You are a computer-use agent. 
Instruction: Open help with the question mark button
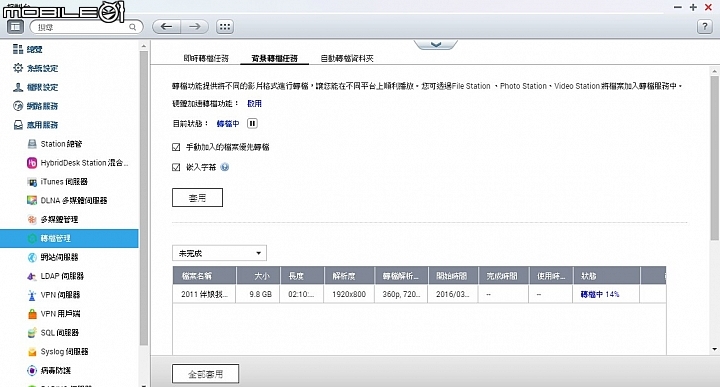point(705,27)
